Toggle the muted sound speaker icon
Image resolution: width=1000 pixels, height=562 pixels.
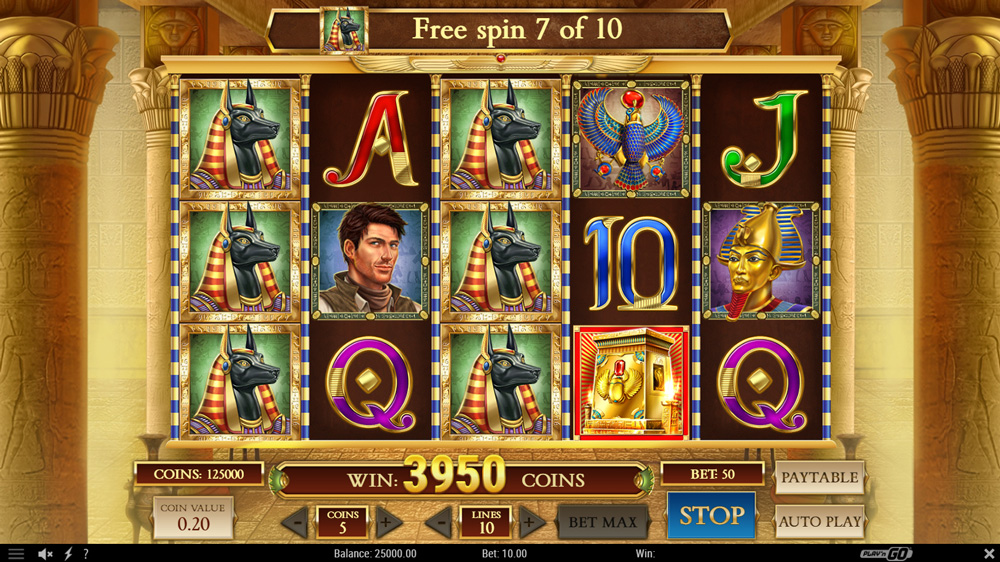pyautogui.click(x=45, y=554)
